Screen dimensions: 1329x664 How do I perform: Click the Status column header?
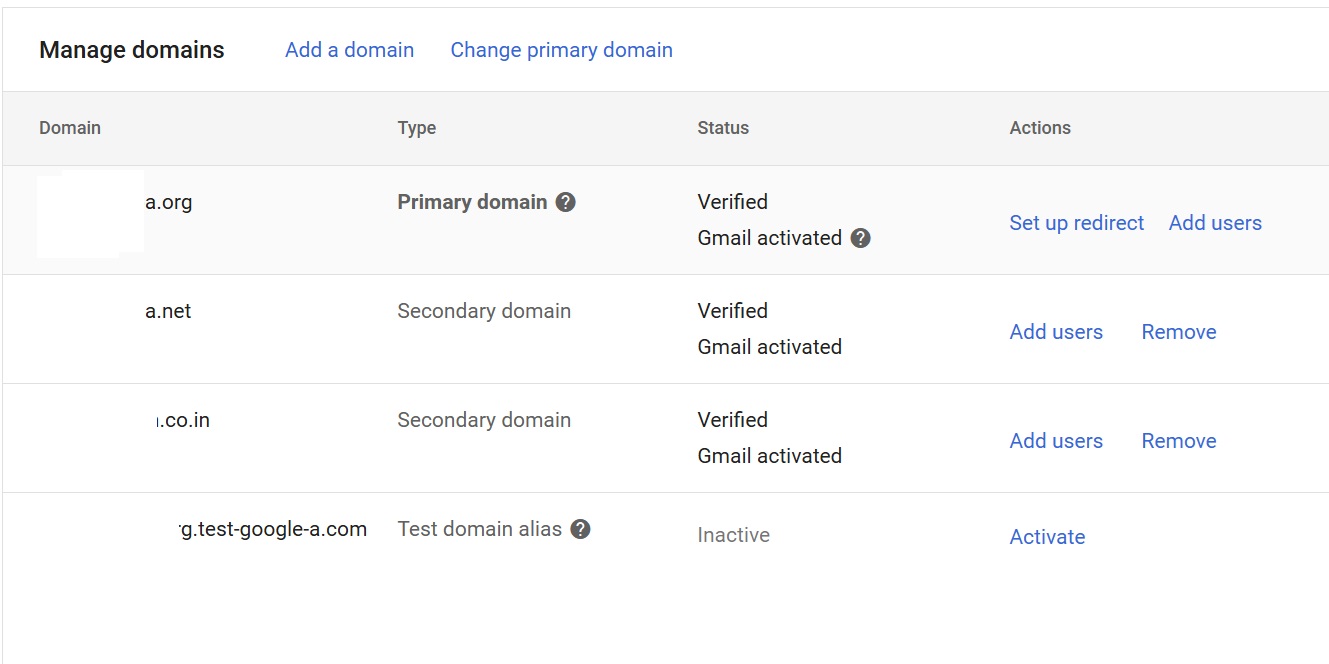point(722,128)
